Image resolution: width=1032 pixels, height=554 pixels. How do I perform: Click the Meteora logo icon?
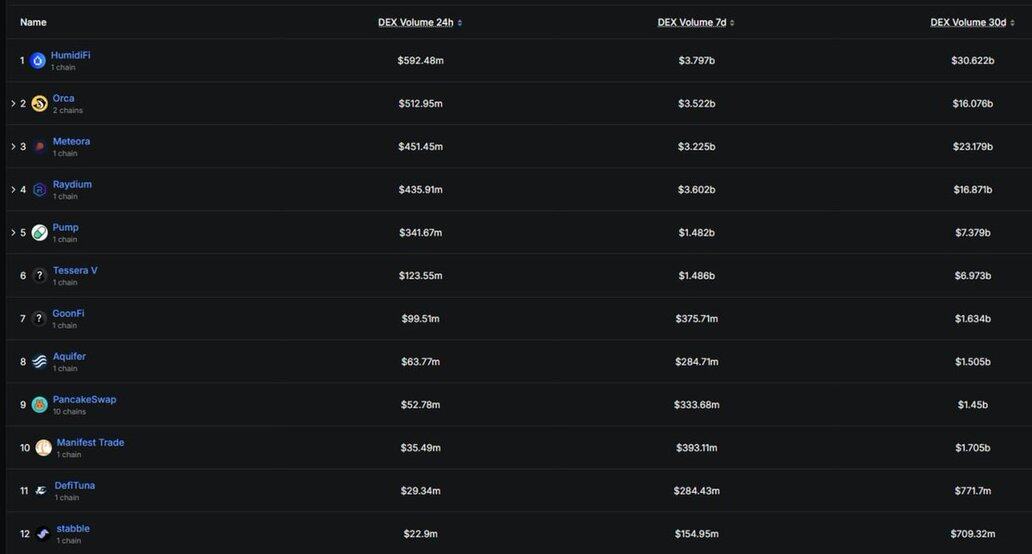(39, 147)
